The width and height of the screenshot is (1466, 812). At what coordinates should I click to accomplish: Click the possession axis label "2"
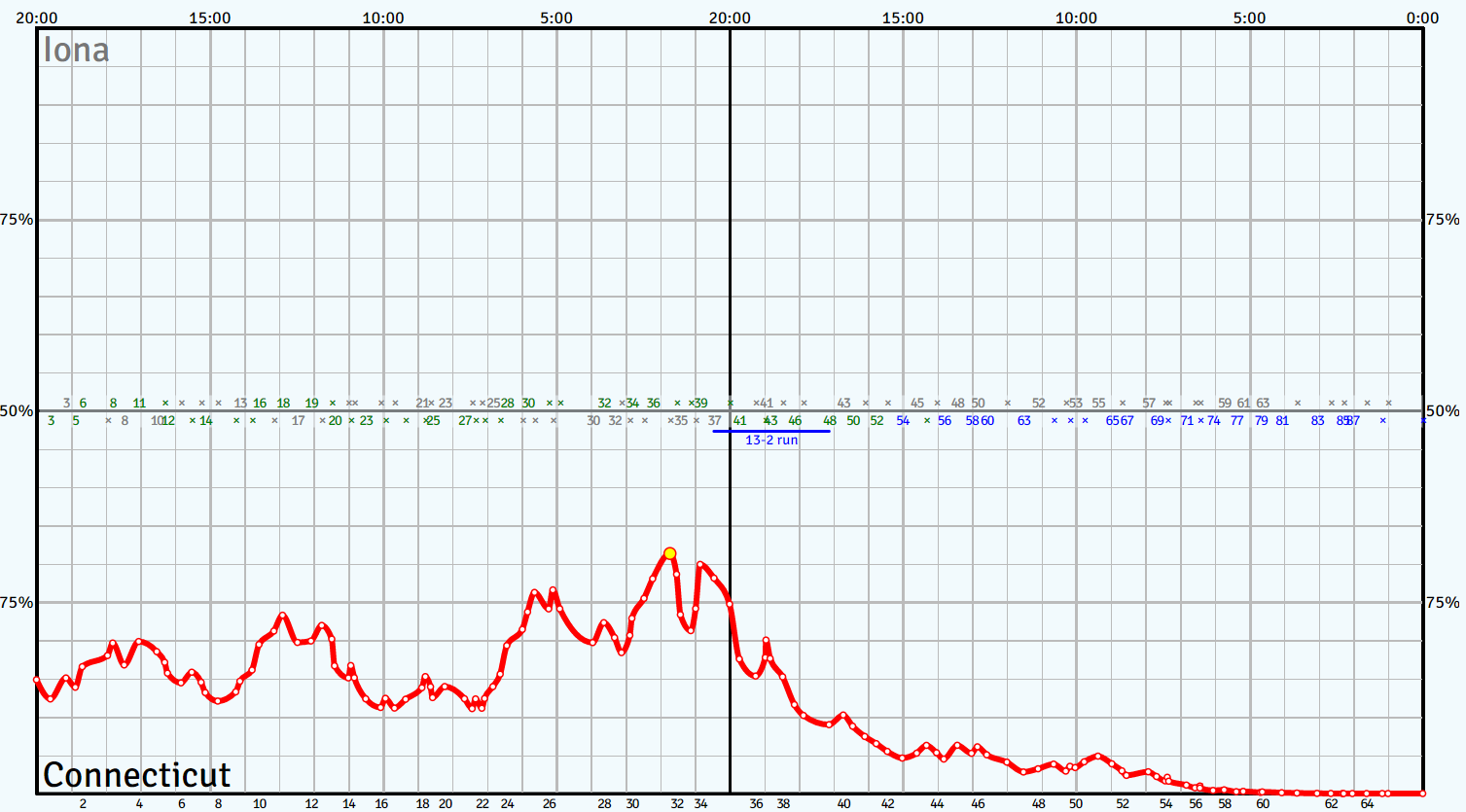coord(83,804)
